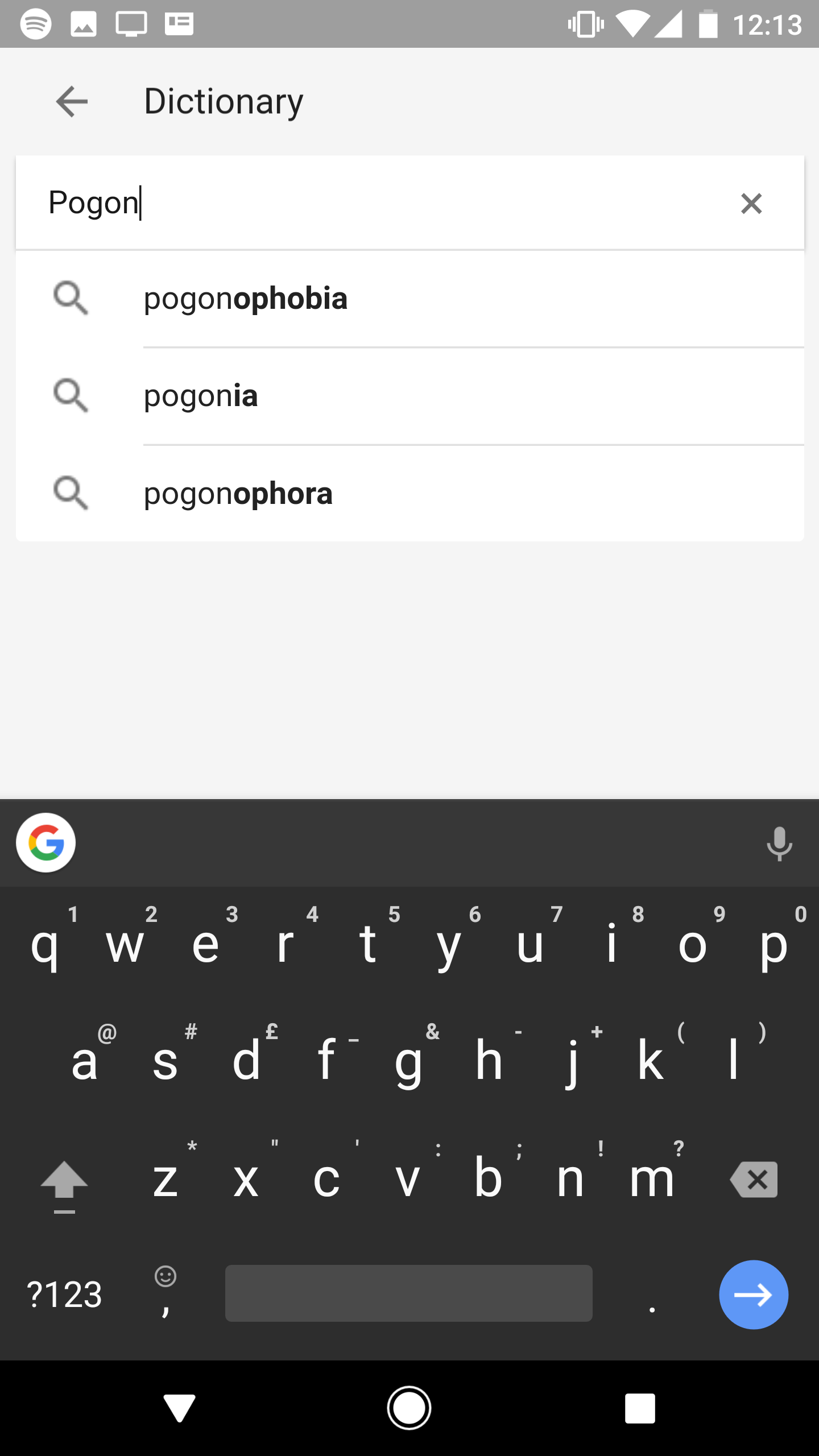Tap the home circle in the navigation bar
This screenshot has width=819, height=1456.
[409, 1407]
